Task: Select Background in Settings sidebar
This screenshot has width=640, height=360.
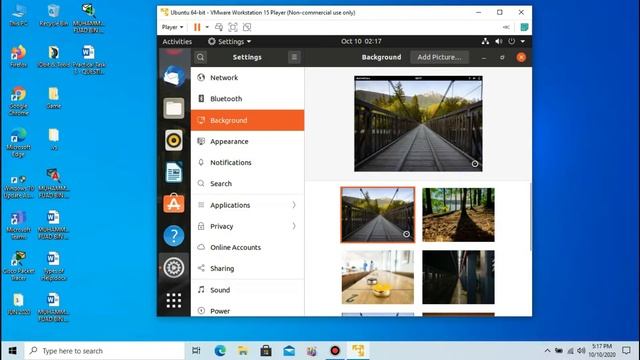Action: (247, 120)
